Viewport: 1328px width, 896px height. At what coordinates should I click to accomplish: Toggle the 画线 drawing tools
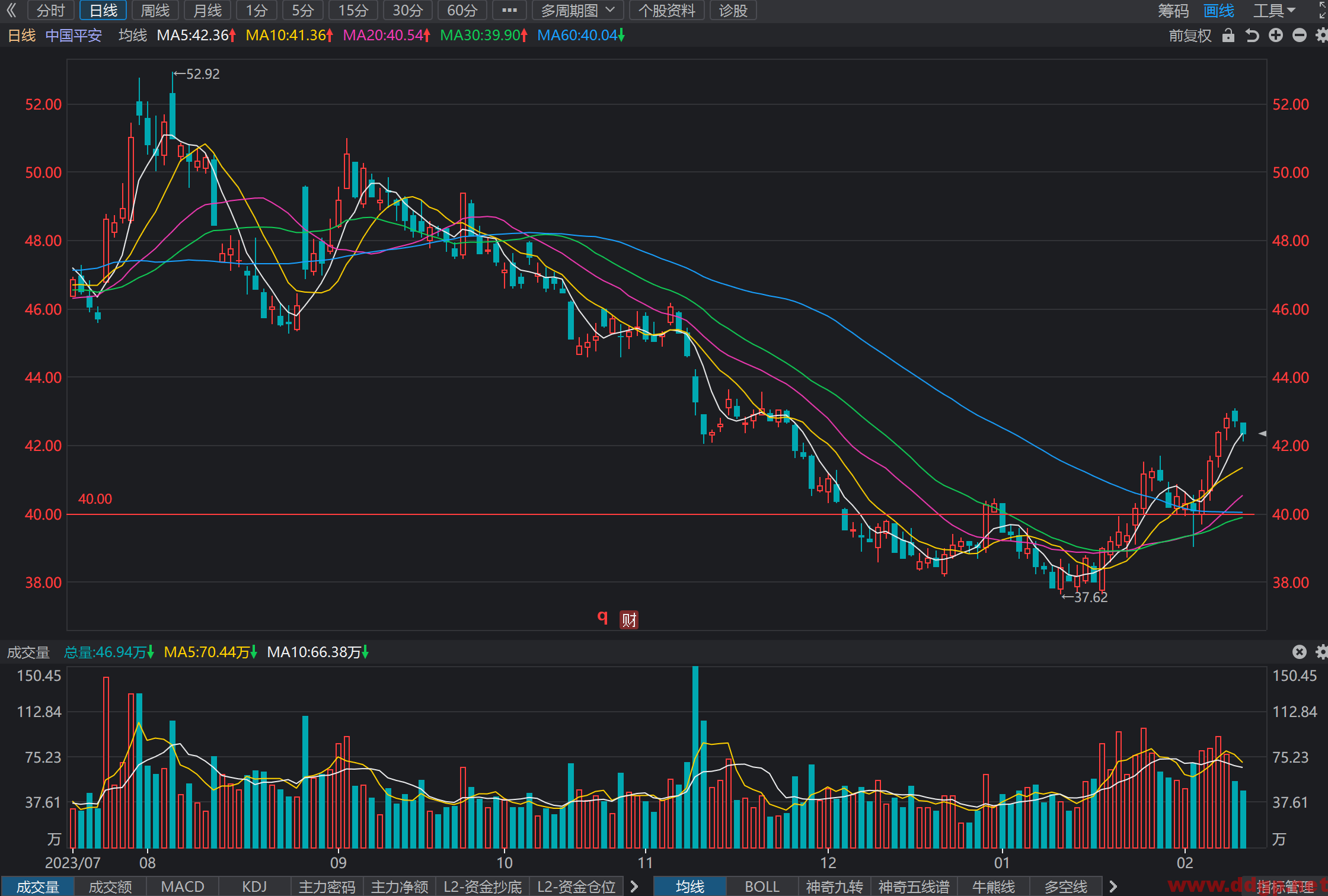1219,11
